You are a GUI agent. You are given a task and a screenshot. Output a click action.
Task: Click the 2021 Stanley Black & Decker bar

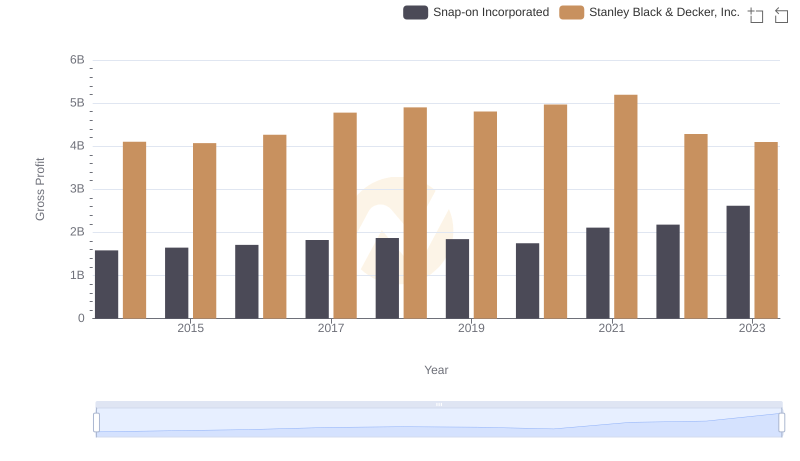click(x=626, y=207)
